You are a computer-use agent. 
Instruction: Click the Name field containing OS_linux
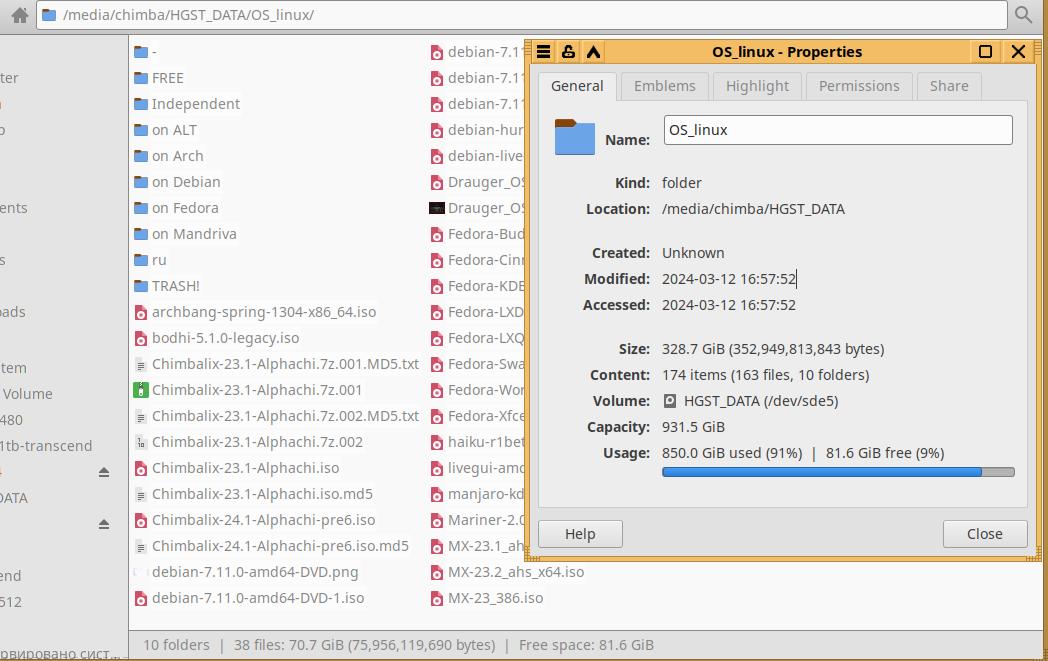coord(838,130)
